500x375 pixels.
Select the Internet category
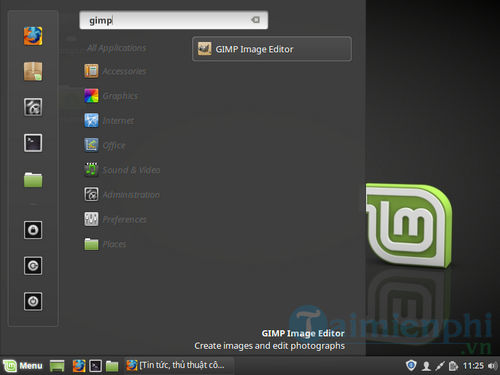click(x=109, y=120)
